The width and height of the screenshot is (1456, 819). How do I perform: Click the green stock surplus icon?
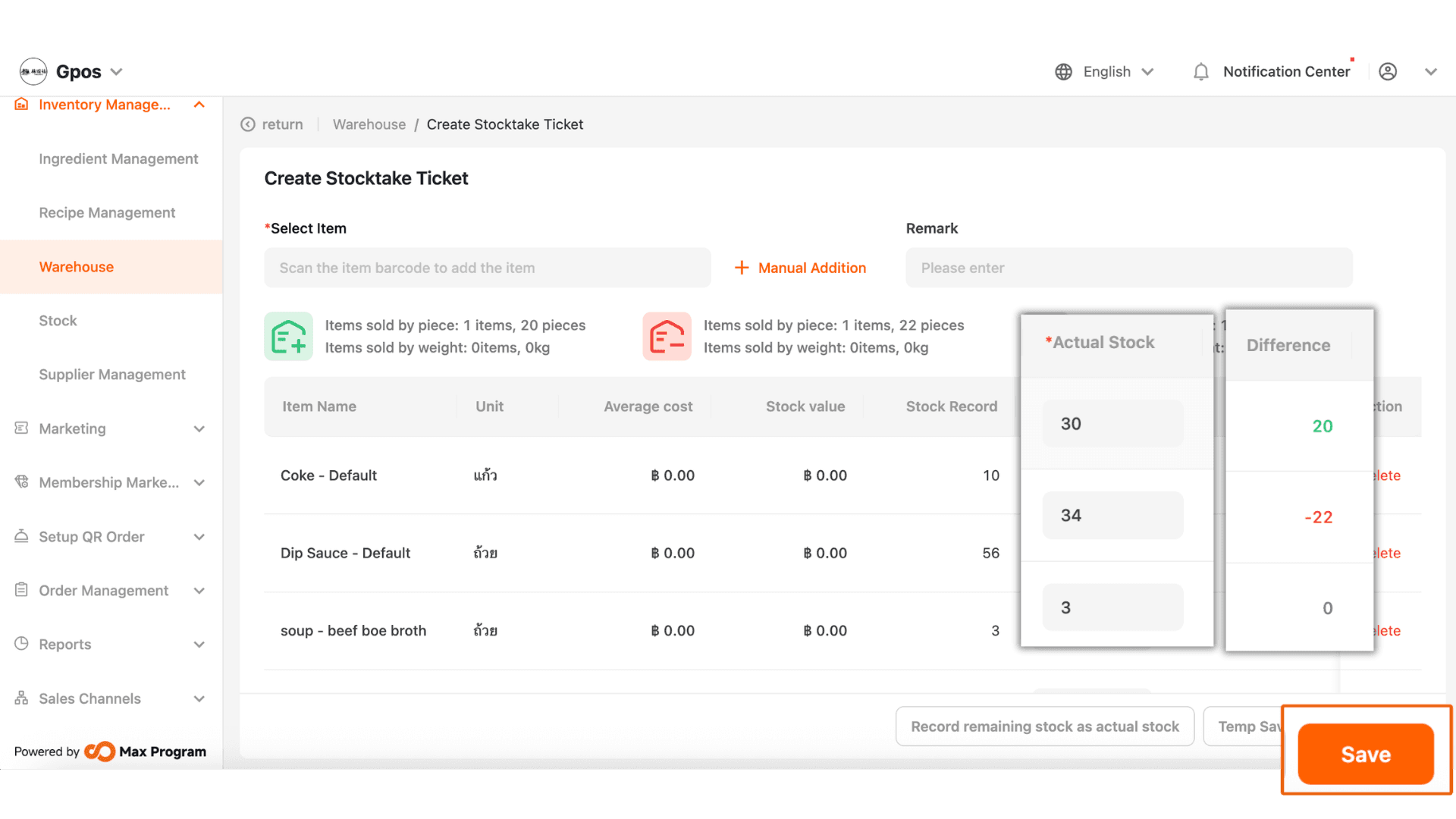(288, 336)
